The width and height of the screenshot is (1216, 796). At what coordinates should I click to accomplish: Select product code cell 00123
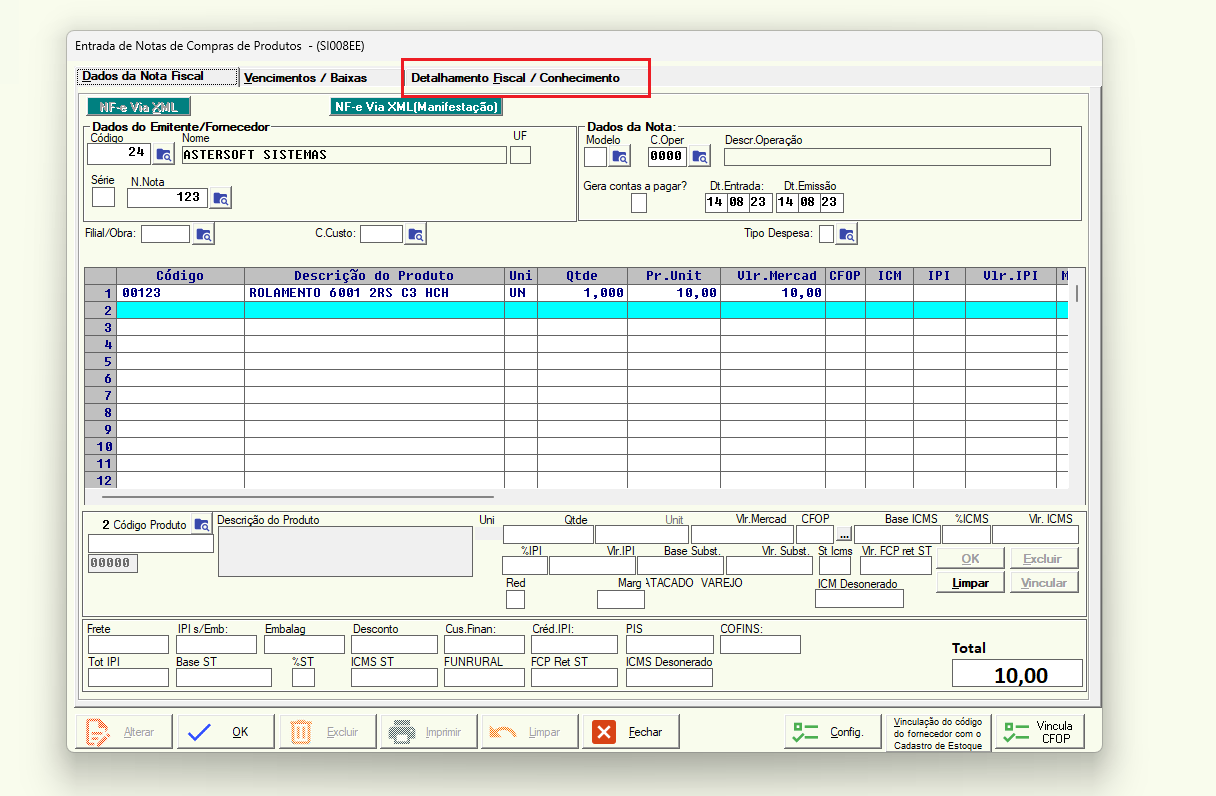point(180,293)
